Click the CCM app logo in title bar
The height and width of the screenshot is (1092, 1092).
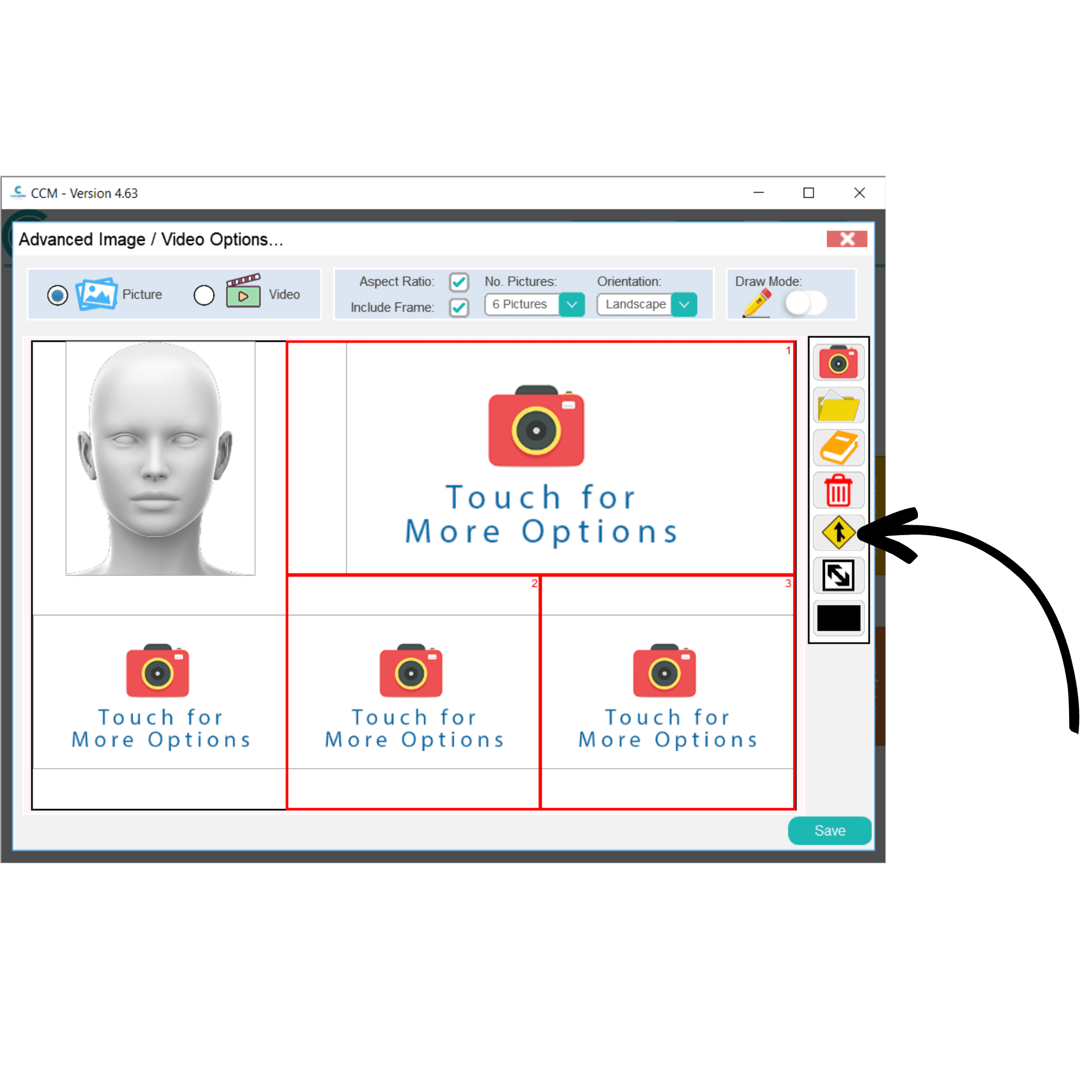coord(19,193)
